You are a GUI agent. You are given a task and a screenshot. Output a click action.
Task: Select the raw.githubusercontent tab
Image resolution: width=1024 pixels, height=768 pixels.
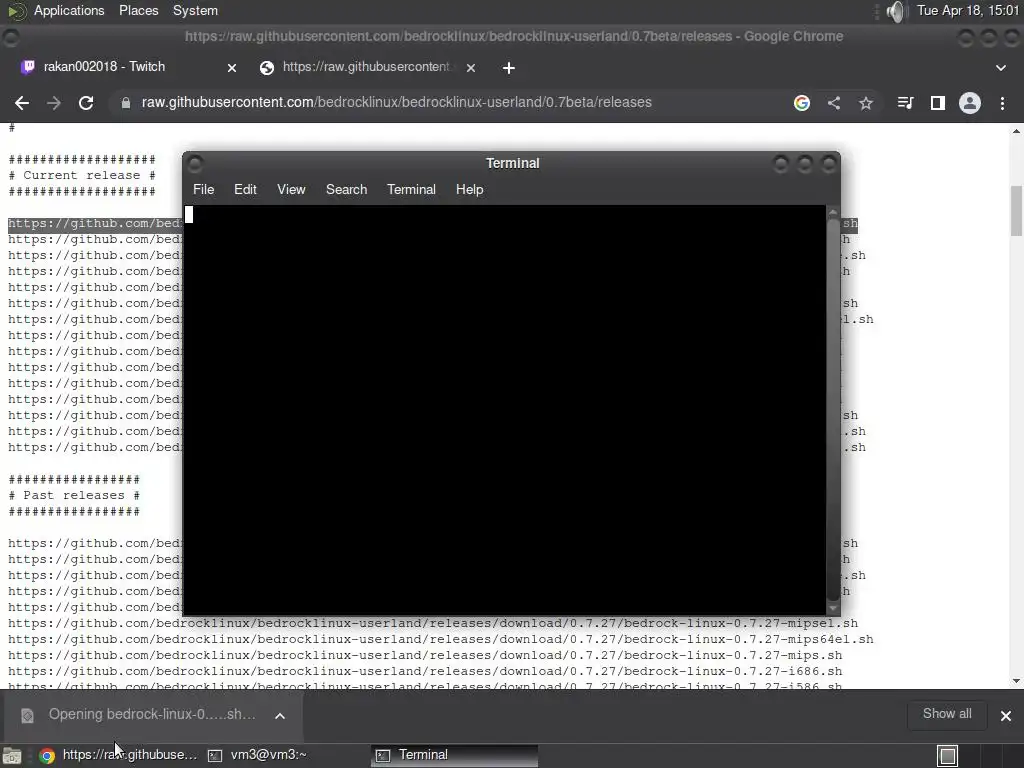click(x=367, y=67)
